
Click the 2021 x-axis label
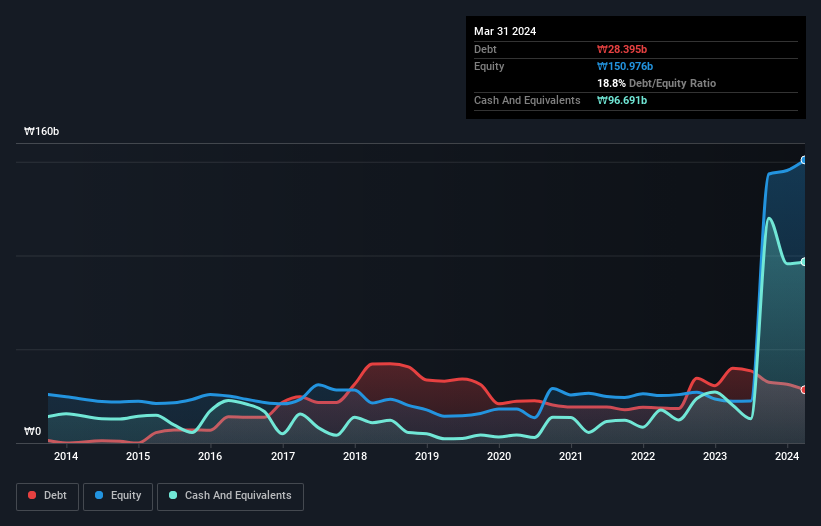(x=571, y=456)
